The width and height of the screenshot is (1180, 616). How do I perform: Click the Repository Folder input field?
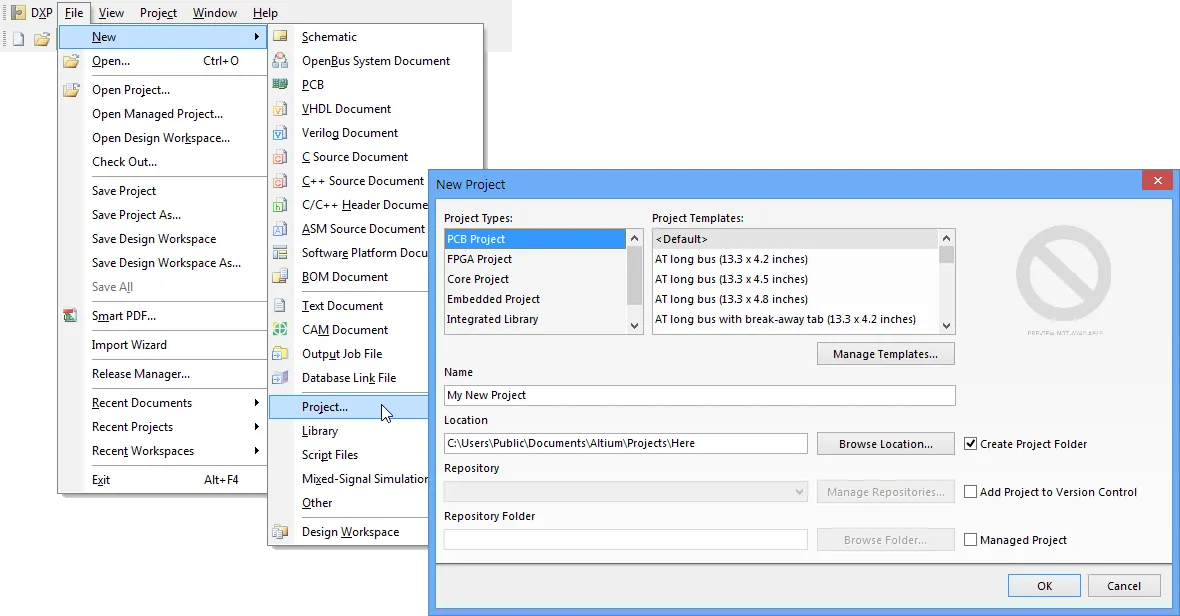pos(625,539)
